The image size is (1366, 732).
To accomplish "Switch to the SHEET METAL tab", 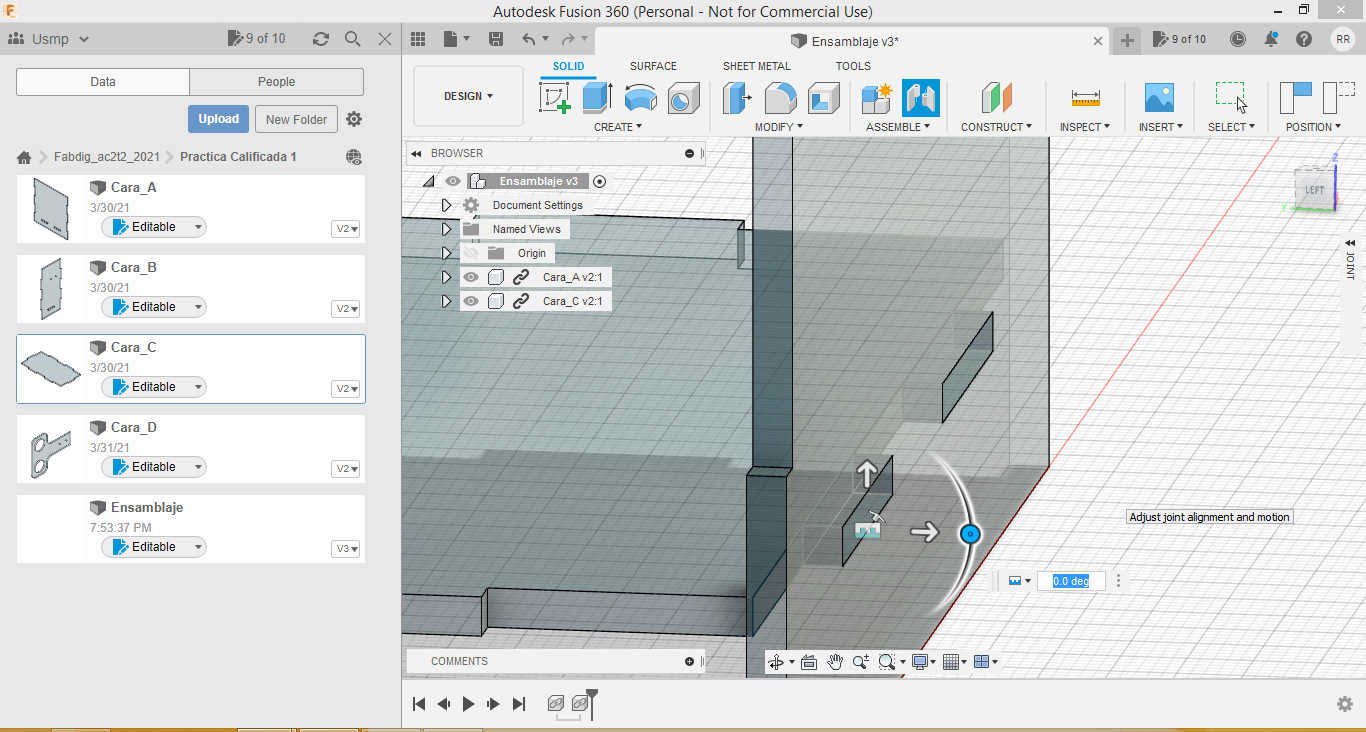I will pyautogui.click(x=756, y=66).
